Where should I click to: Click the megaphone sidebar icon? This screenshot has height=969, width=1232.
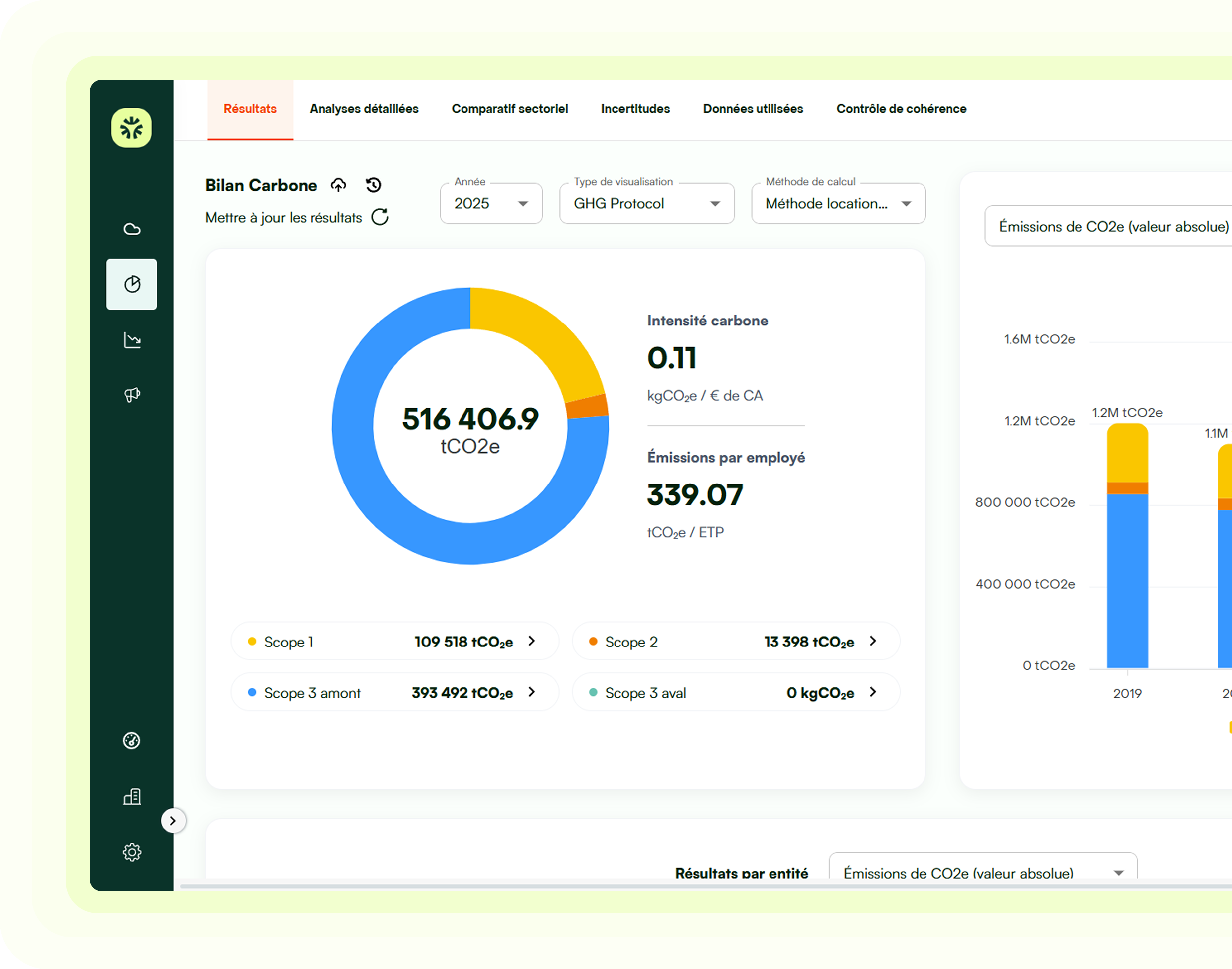coord(132,395)
